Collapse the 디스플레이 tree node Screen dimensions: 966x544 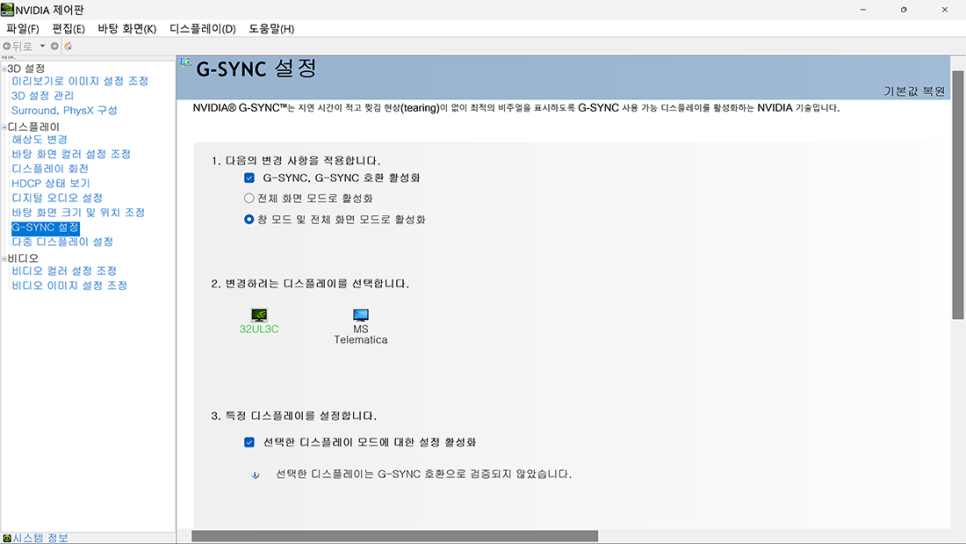(x=4, y=128)
